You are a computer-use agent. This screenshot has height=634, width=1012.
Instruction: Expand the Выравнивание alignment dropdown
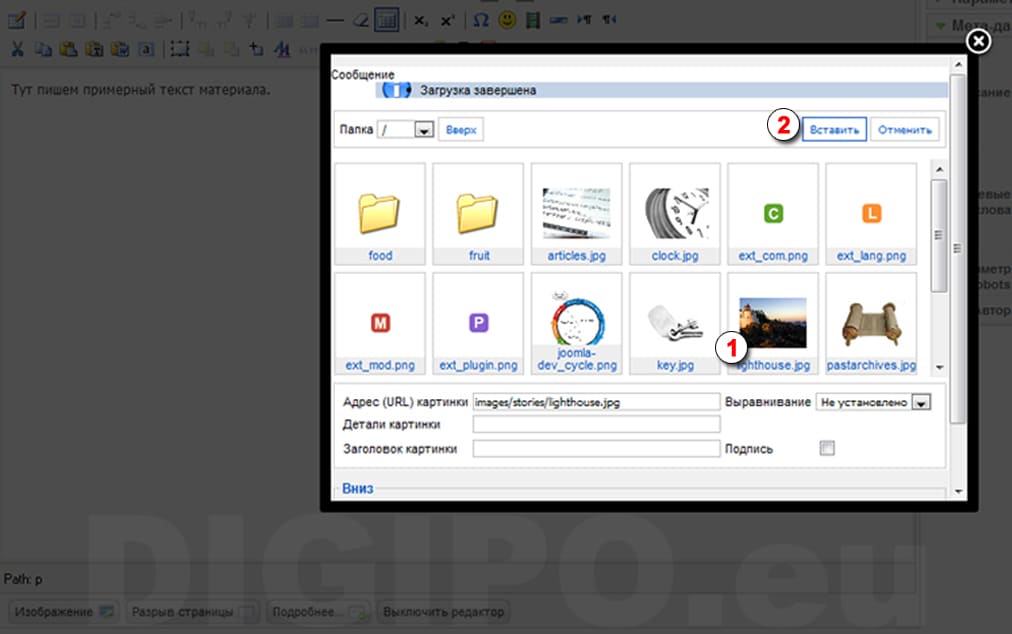coord(922,402)
